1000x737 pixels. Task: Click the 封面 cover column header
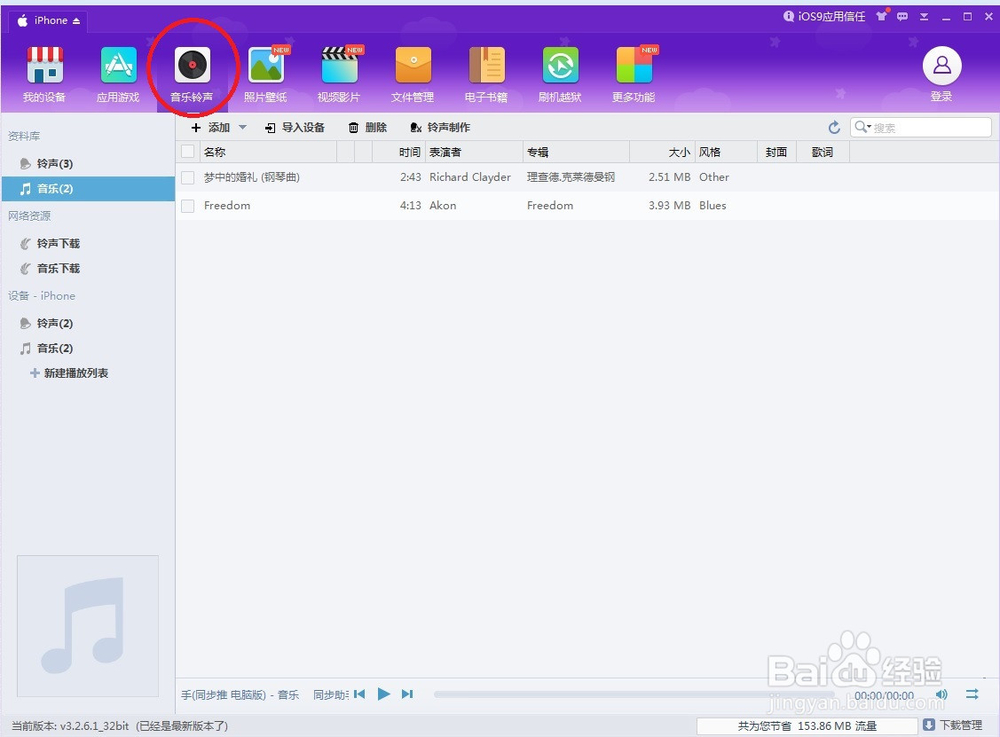[777, 152]
